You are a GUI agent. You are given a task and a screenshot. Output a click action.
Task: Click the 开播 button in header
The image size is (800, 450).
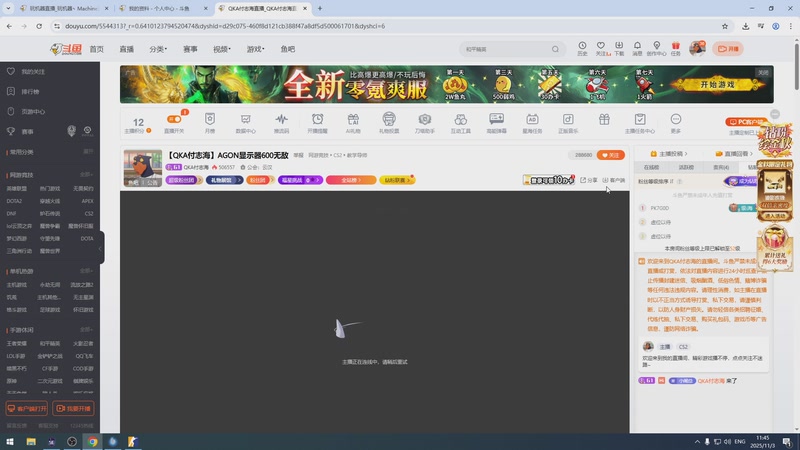coord(728,49)
